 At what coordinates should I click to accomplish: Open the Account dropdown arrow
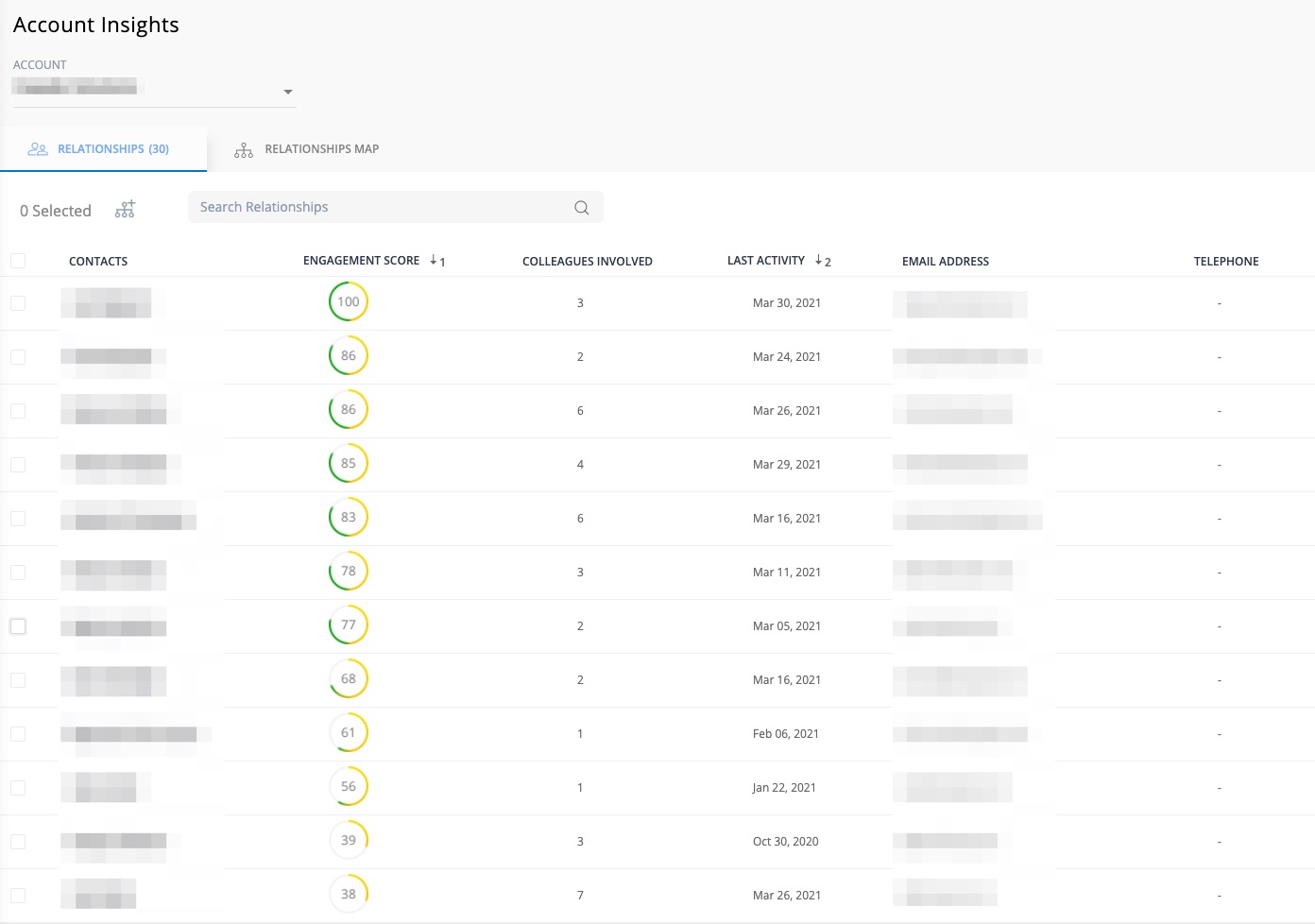pyautogui.click(x=288, y=93)
